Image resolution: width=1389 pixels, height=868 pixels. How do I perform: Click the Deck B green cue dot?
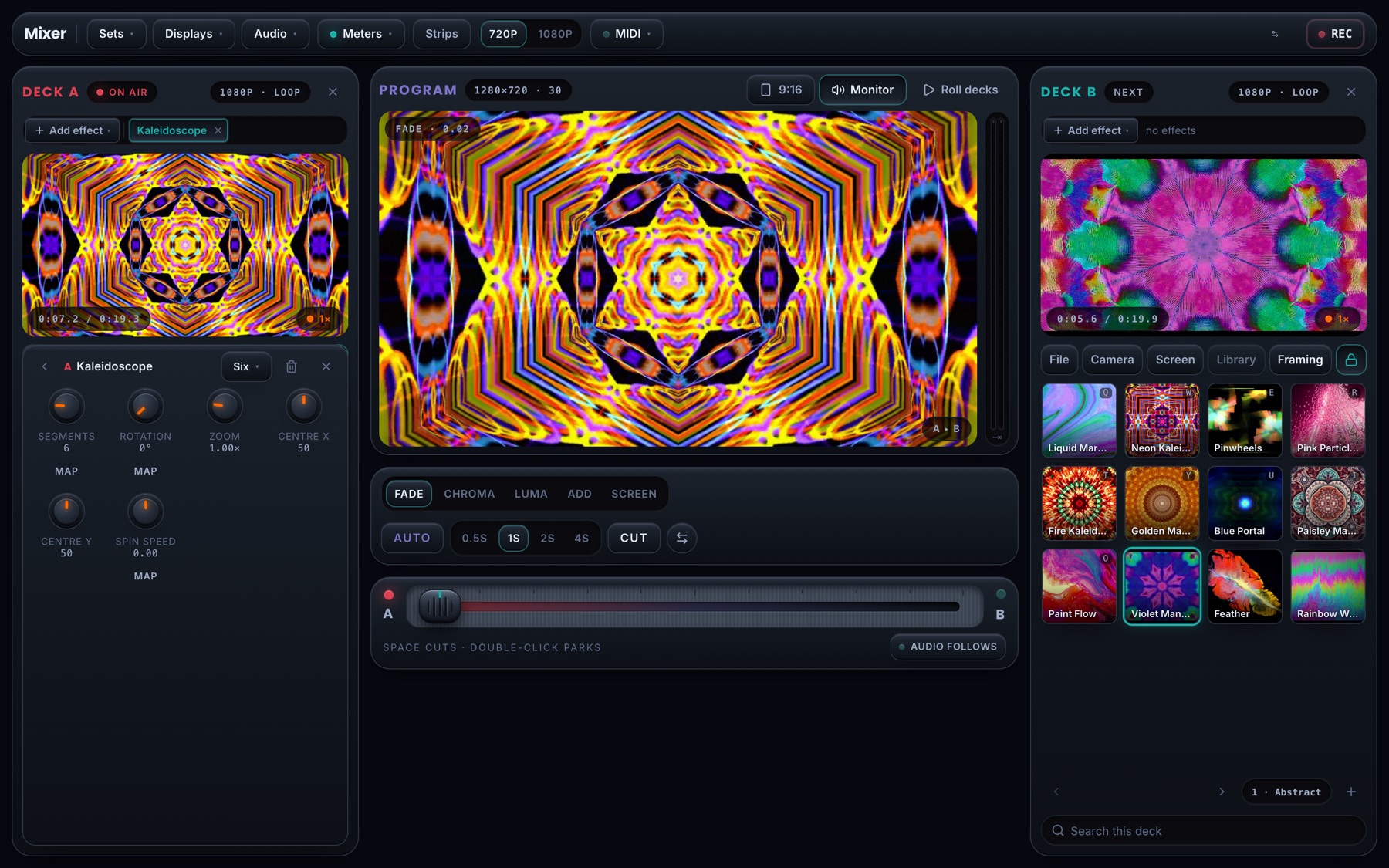tap(1001, 594)
